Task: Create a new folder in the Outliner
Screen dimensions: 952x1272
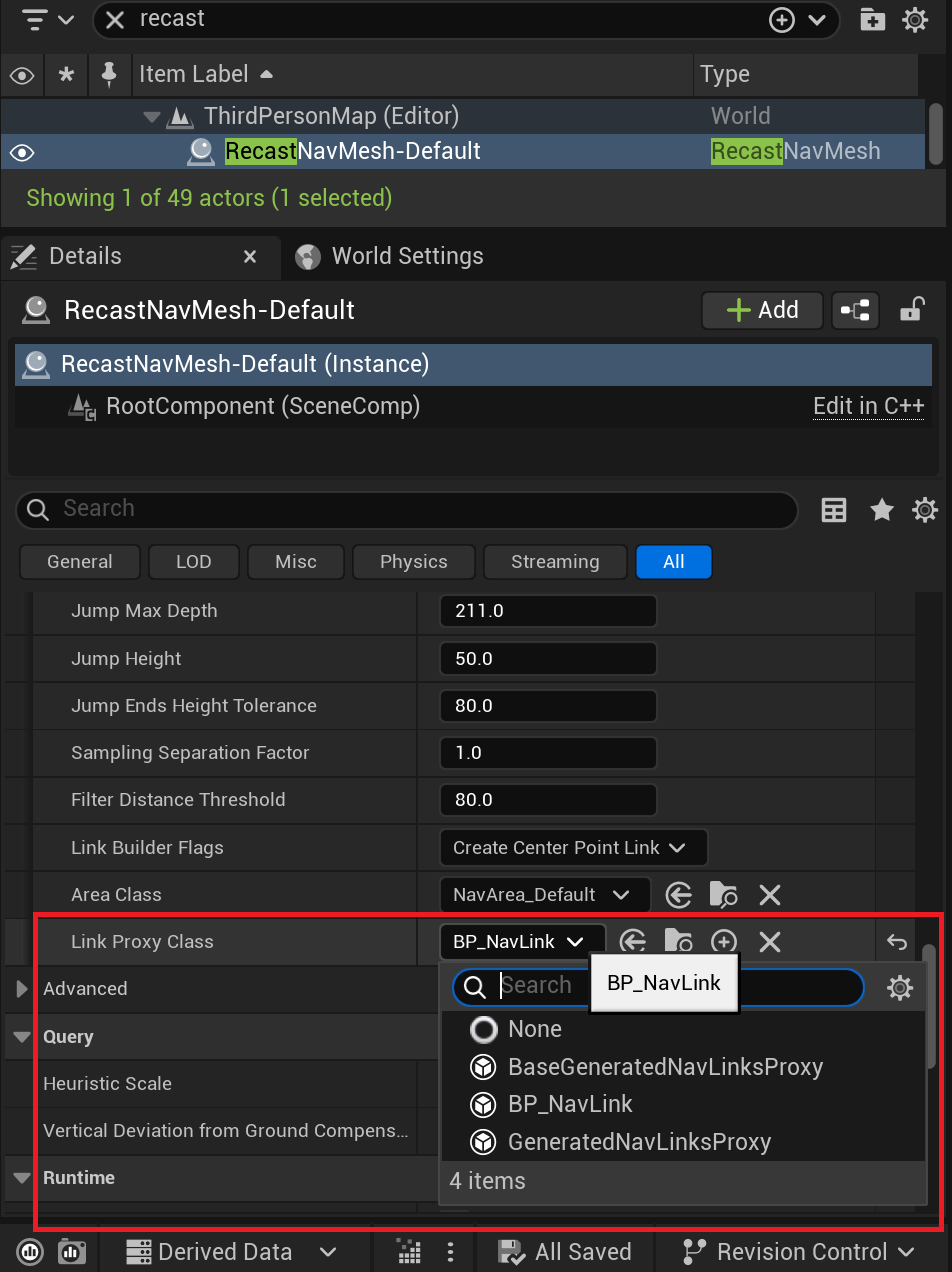Action: click(873, 19)
